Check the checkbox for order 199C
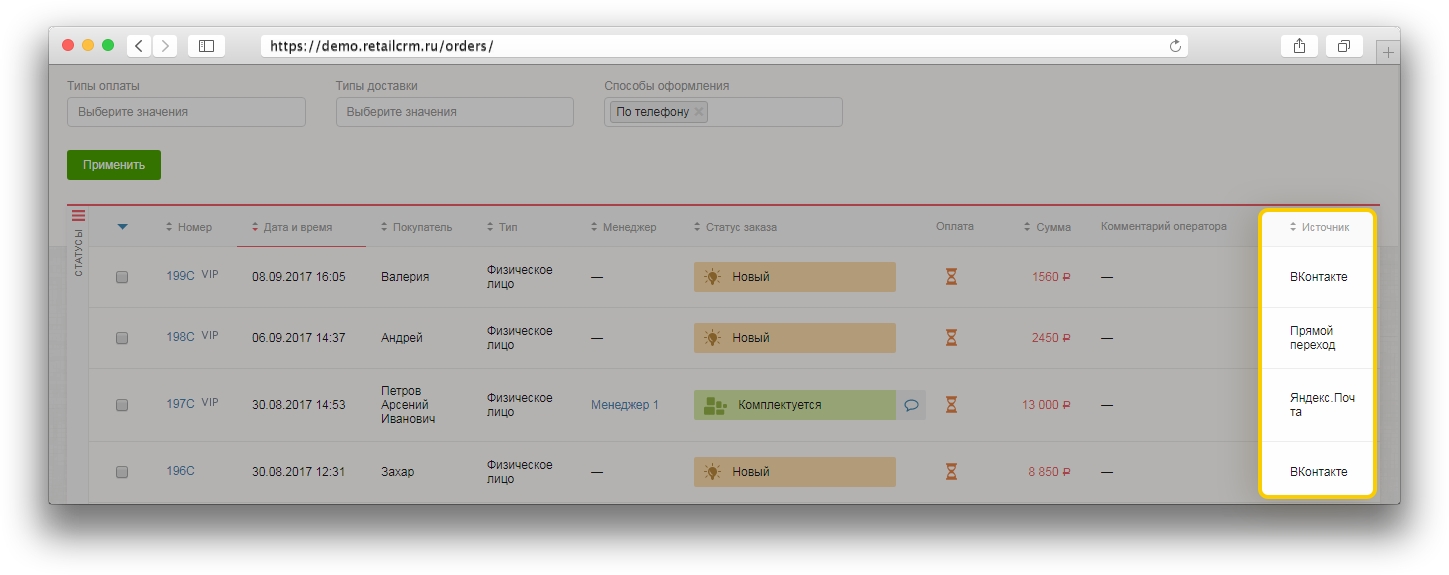The image size is (1449, 575). pos(122,277)
